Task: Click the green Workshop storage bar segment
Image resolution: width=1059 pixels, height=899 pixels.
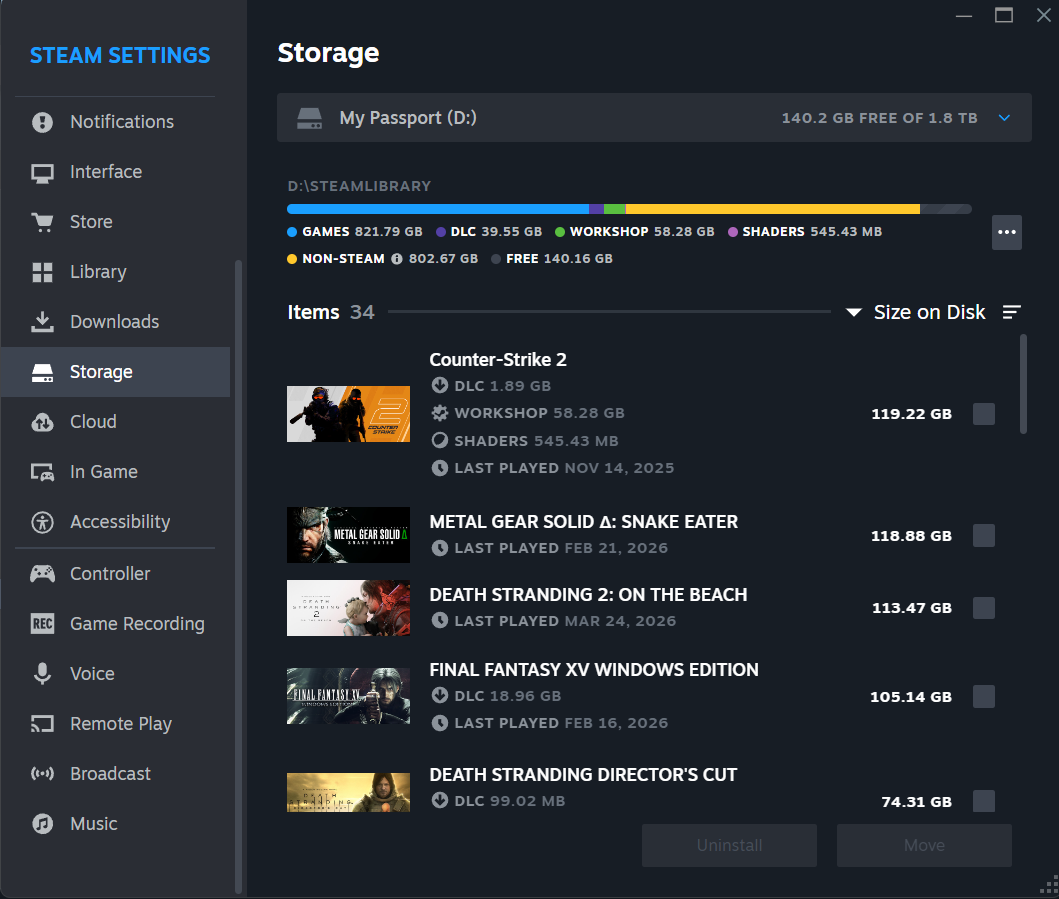Action: 615,209
